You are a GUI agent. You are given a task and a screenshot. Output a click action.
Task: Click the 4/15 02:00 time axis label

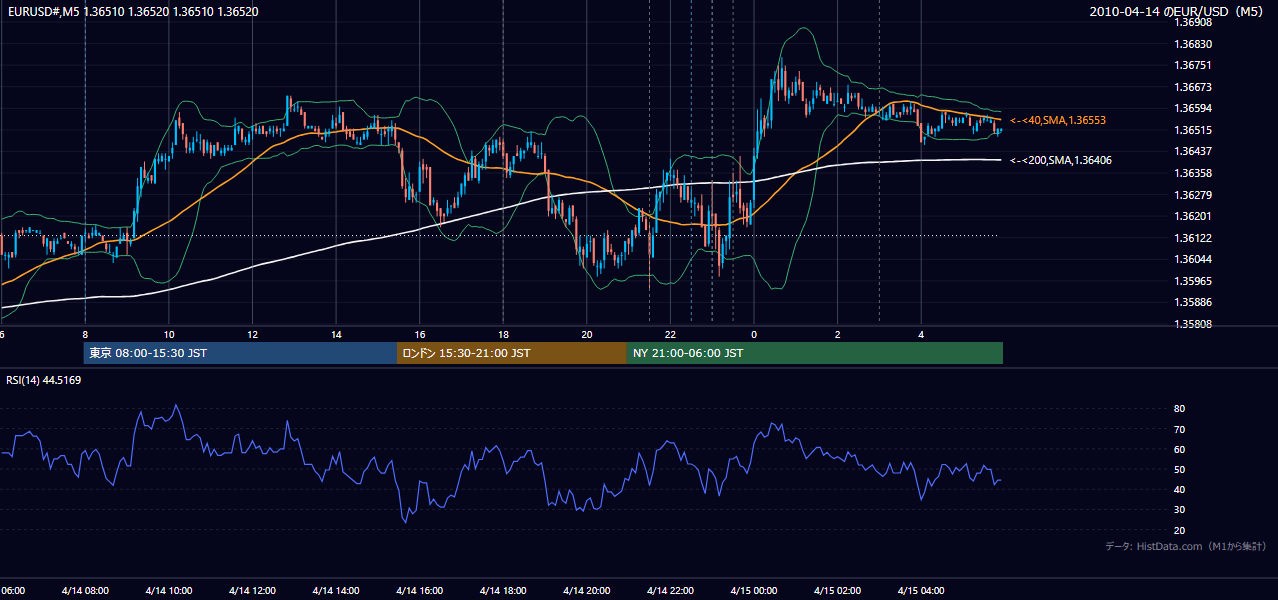pos(837,590)
